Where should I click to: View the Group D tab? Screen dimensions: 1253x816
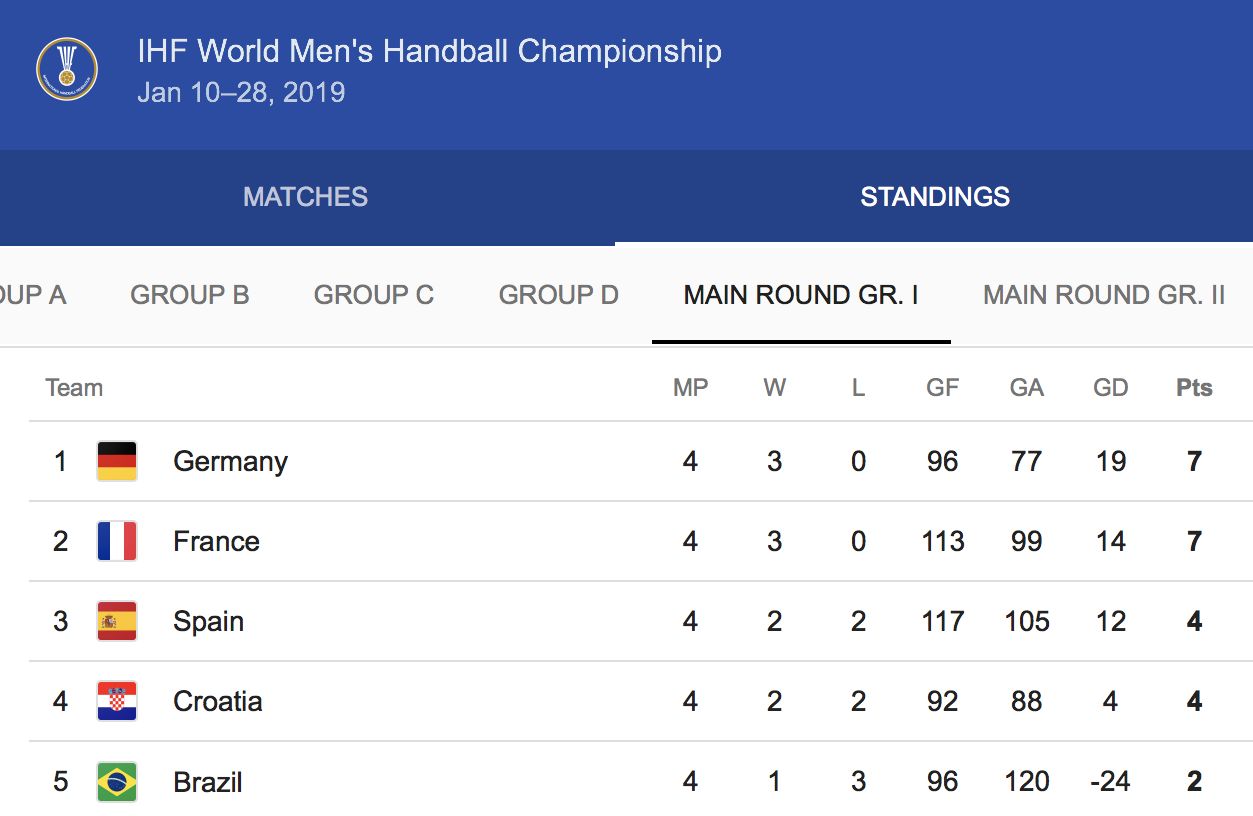tap(559, 295)
